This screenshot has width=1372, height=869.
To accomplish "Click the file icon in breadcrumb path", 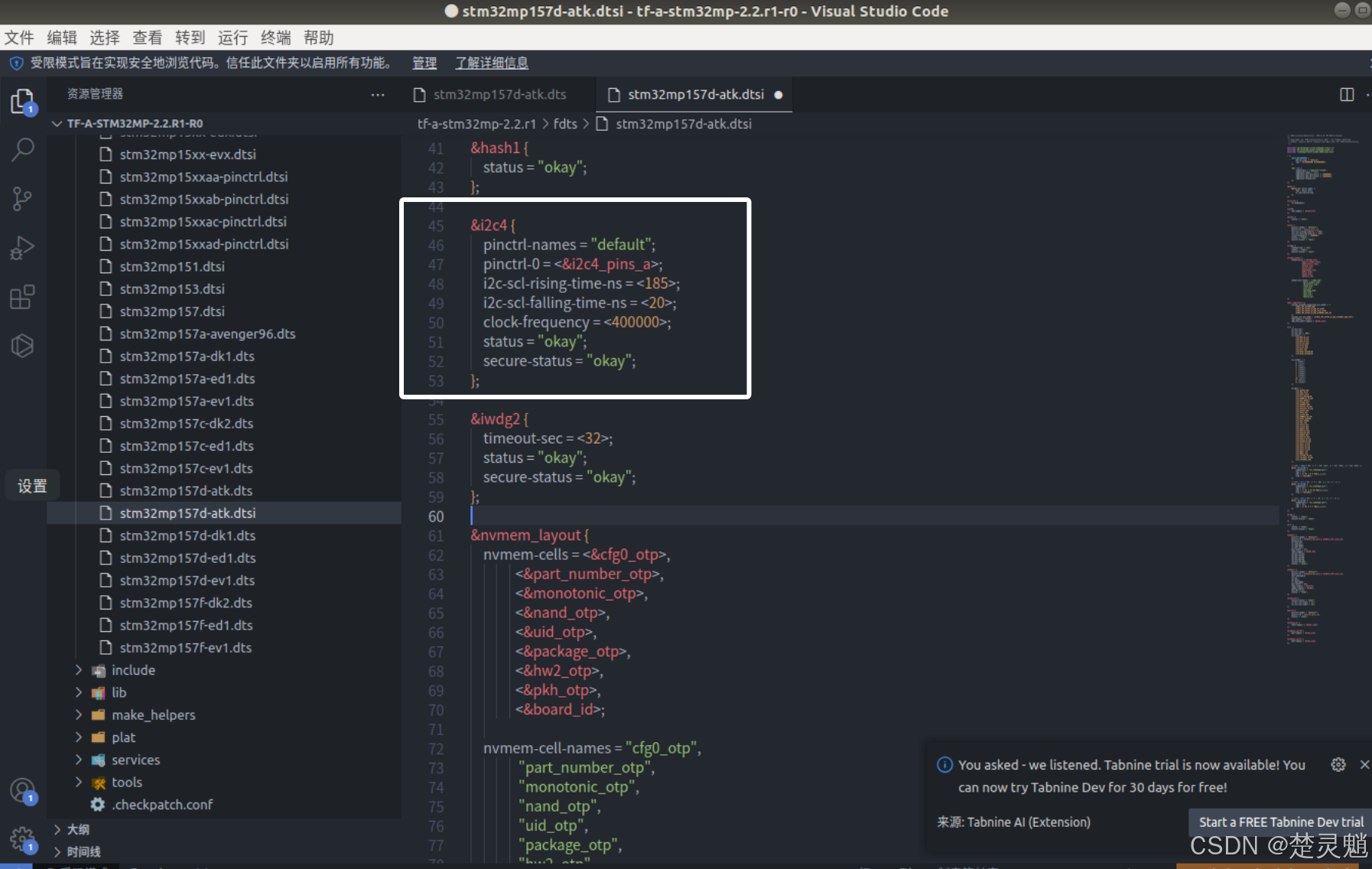I will (x=603, y=124).
